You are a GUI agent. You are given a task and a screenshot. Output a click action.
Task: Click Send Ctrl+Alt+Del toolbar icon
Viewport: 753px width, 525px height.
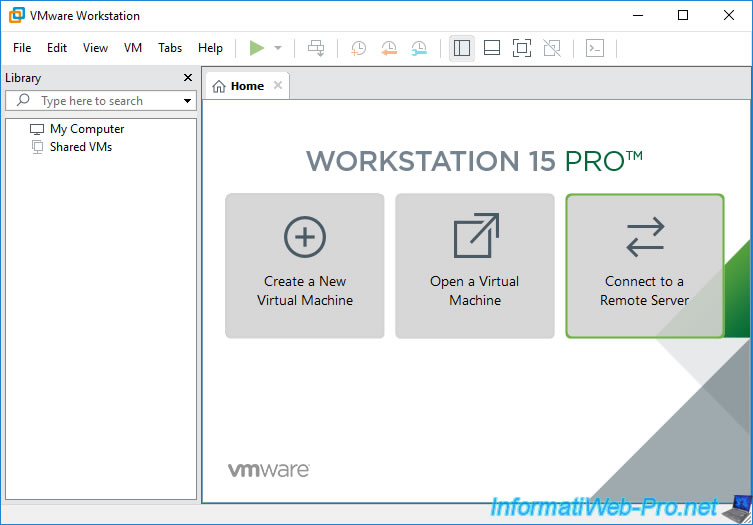[x=316, y=48]
